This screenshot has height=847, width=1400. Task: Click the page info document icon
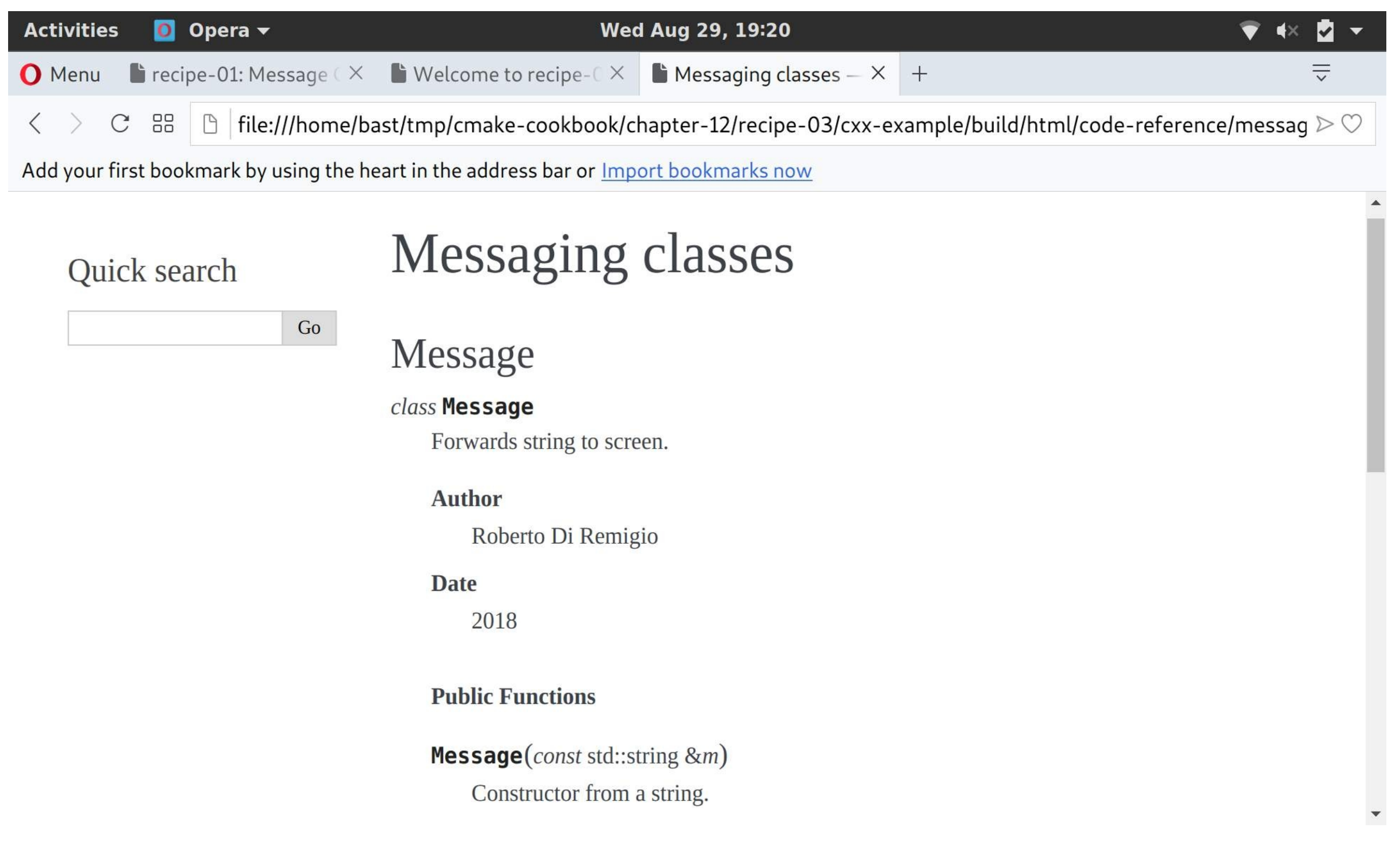(x=211, y=125)
